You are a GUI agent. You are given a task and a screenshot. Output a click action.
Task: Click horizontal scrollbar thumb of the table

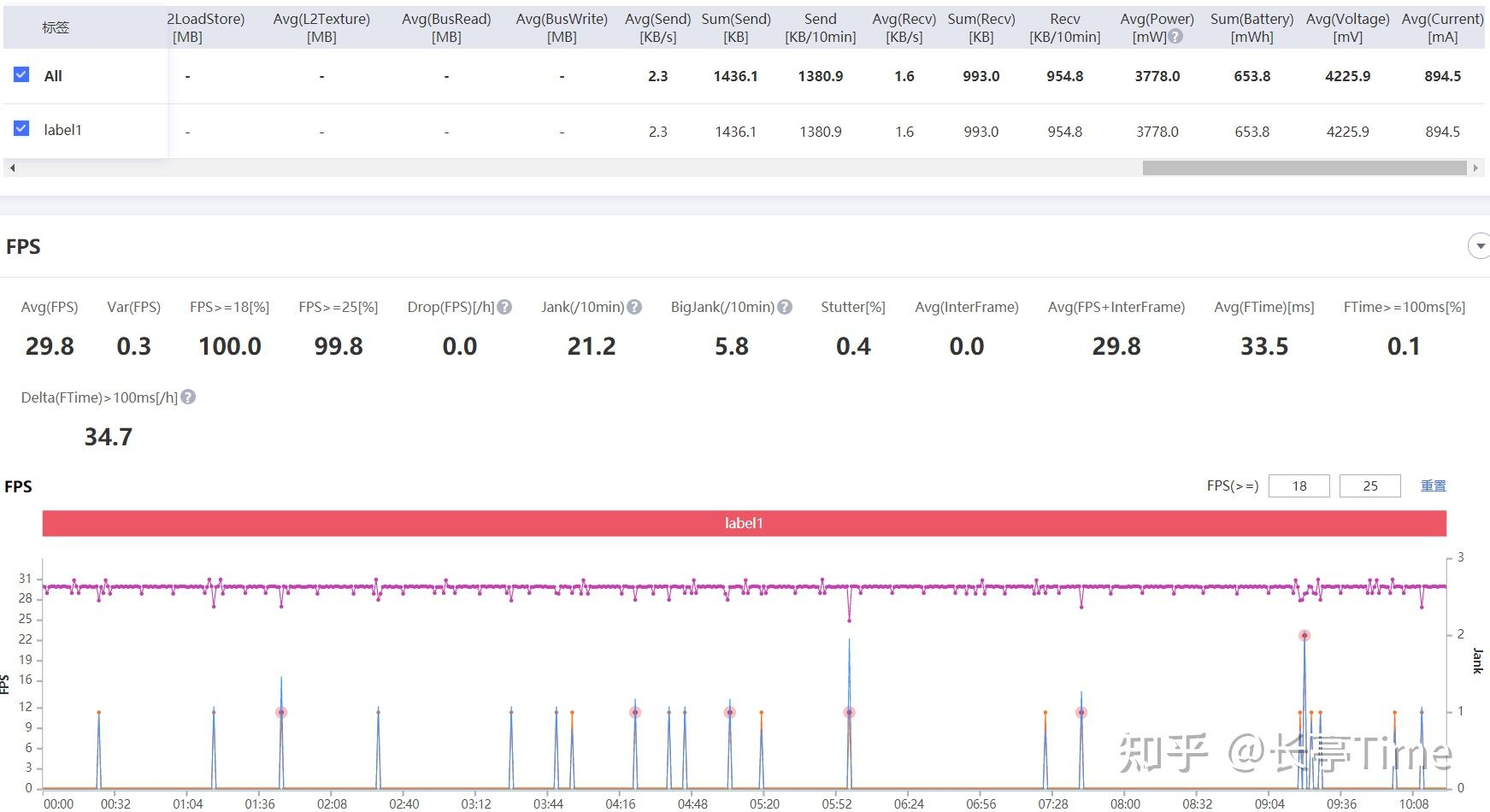[1304, 168]
